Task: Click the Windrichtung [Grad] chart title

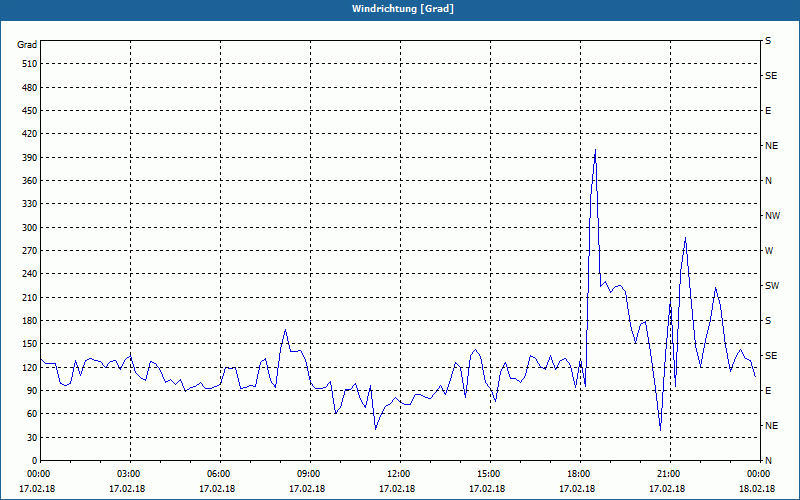Action: coord(400,9)
